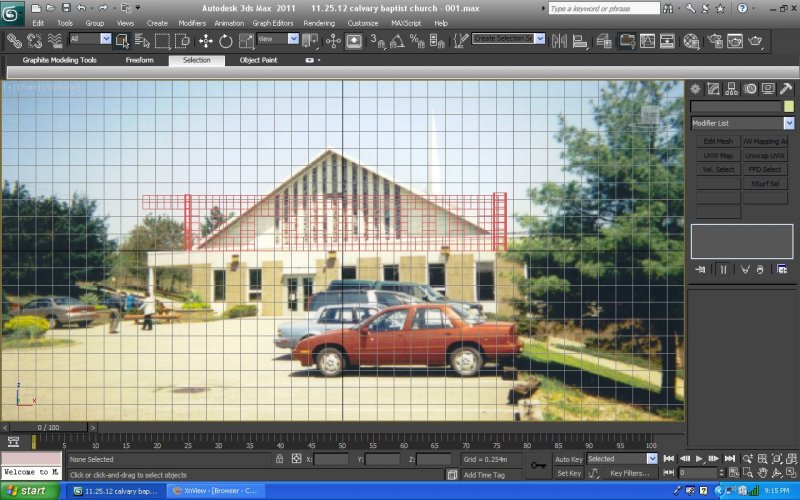This screenshot has height=500, width=800.
Task: Click the search keyword input field
Action: tap(604, 8)
